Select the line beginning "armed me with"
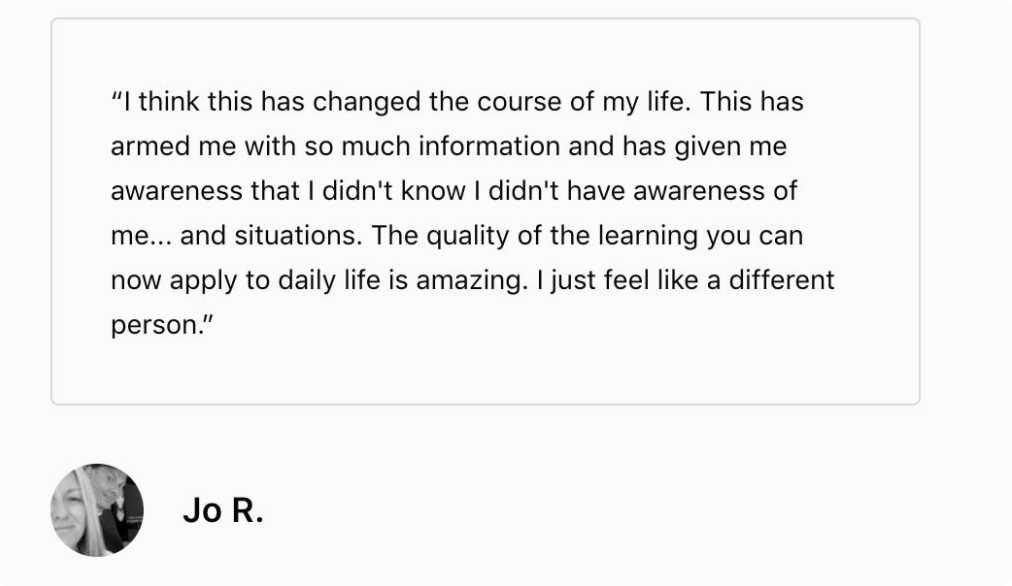The width and height of the screenshot is (1012, 586). [x=448, y=147]
